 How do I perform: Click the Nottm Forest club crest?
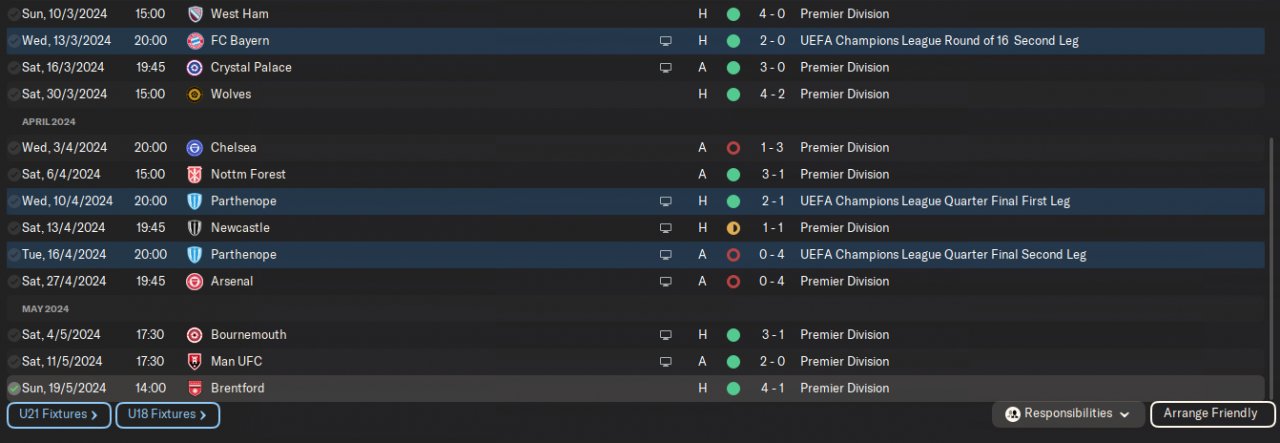point(195,175)
